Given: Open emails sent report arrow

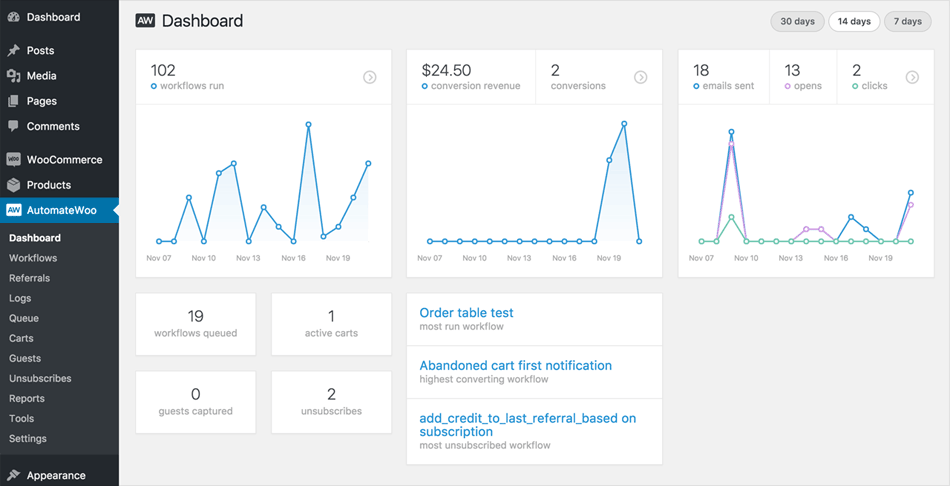Looking at the screenshot, I should [912, 77].
